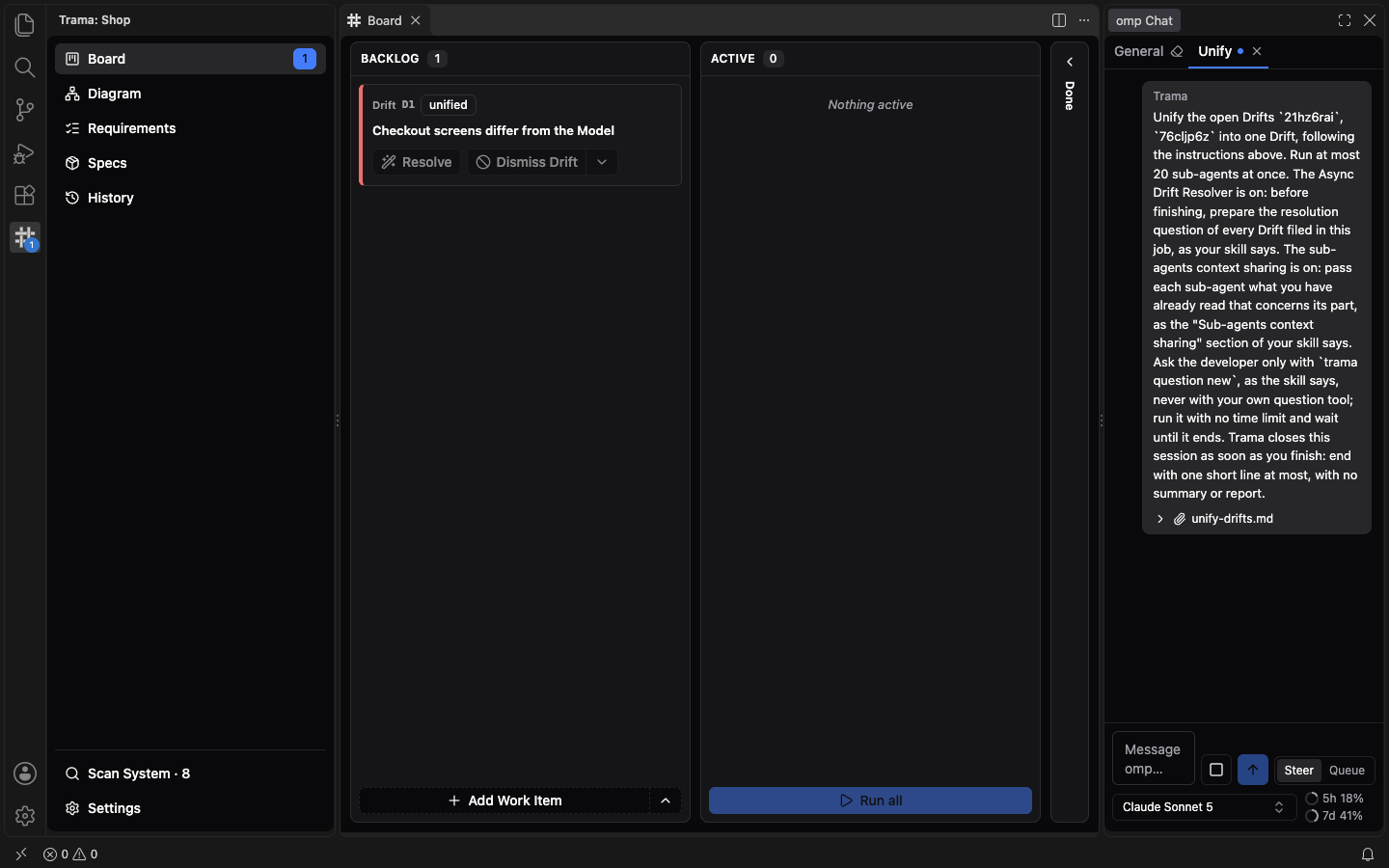Viewport: 1389px width, 868px height.
Task: Select Steer message mode
Action: 1299,771
